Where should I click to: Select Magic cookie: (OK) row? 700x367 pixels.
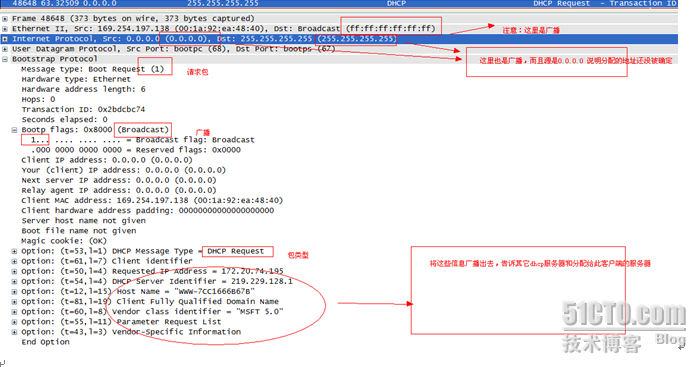(64, 241)
